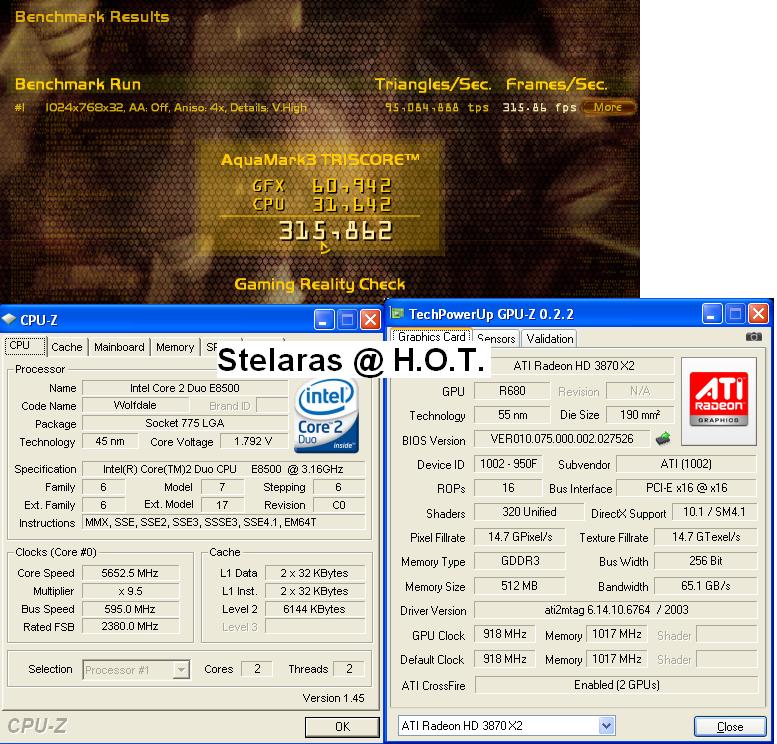777x744 pixels.
Task: Click the GFX score 60,942
Action: (x=351, y=186)
